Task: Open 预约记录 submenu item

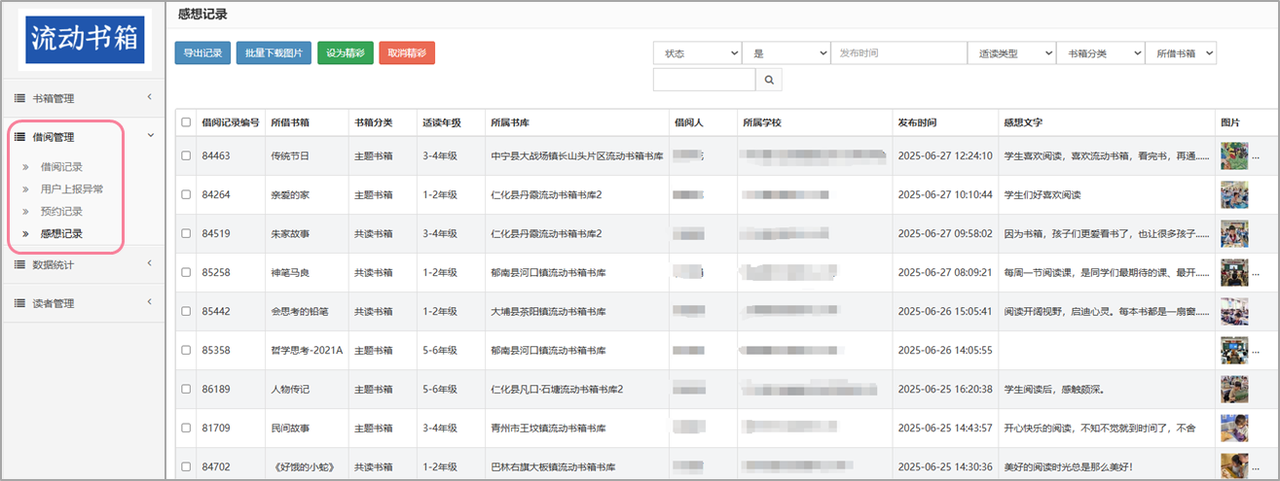Action: 61,211
